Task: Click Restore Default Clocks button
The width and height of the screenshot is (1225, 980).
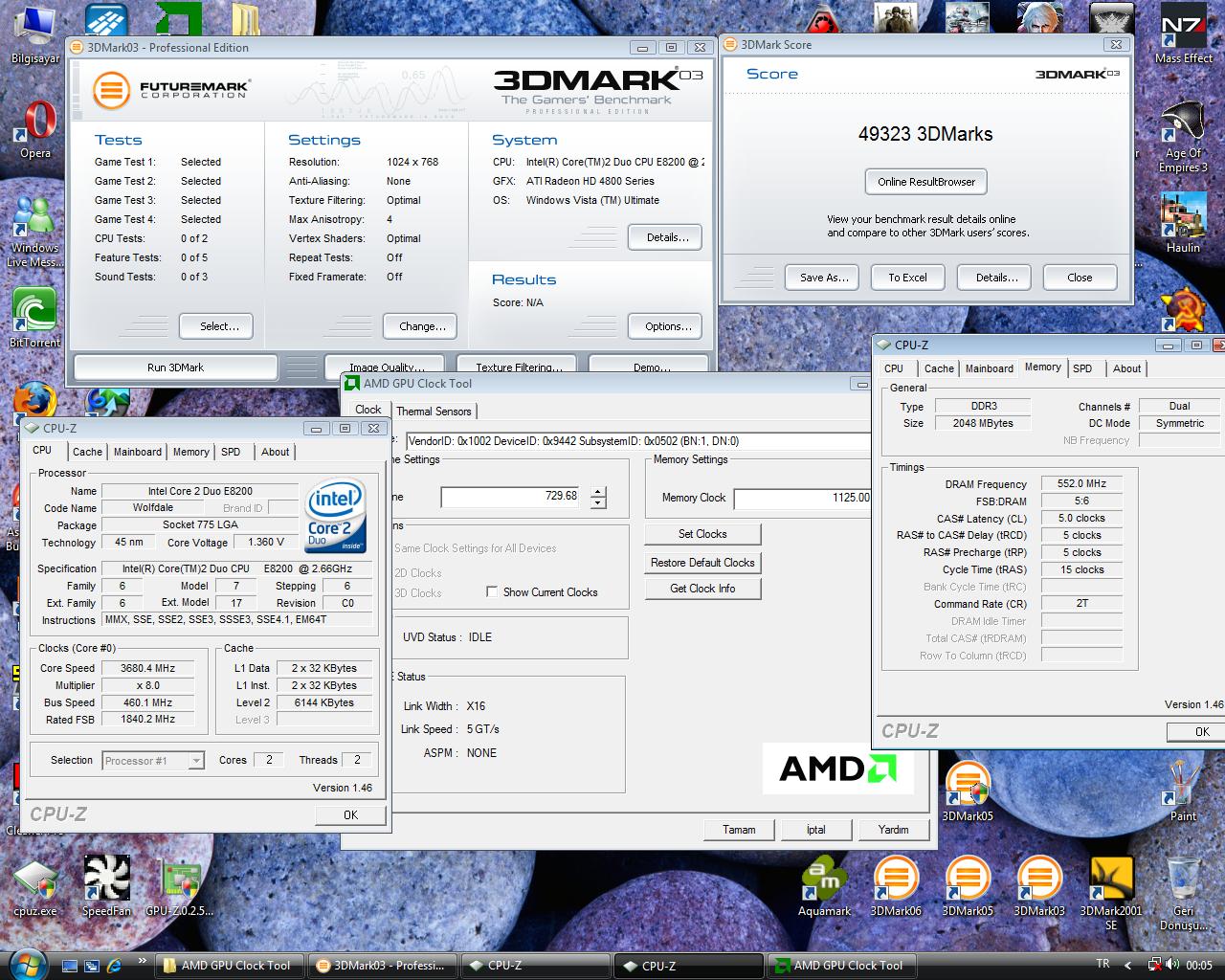Action: [702, 563]
